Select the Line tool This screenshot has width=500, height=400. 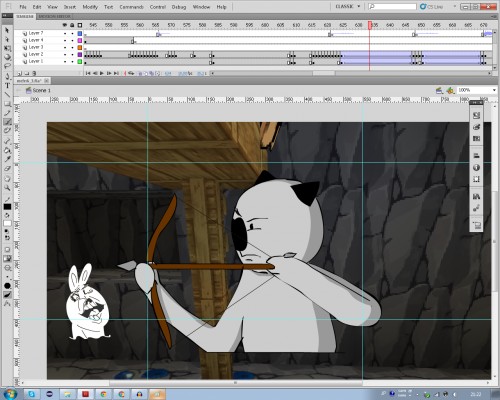pyautogui.click(x=7, y=95)
